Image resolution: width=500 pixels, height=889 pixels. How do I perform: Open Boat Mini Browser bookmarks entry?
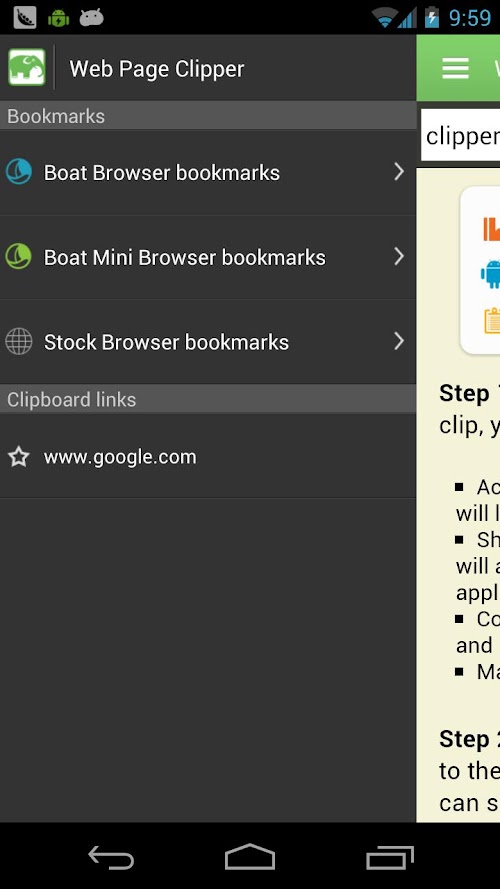[x=208, y=257]
